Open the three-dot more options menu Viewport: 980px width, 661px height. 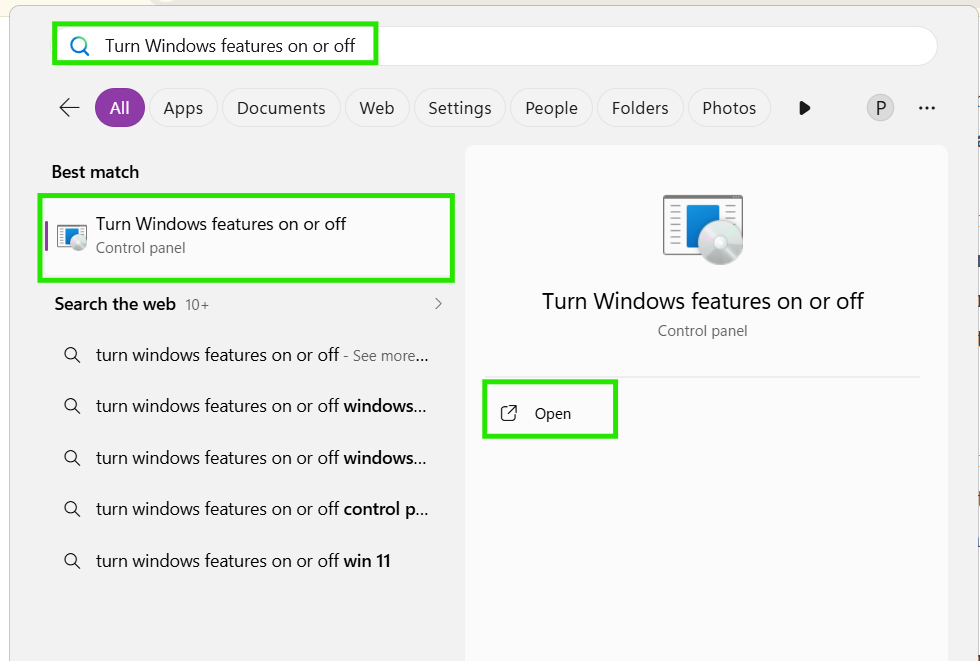pyautogui.click(x=927, y=108)
